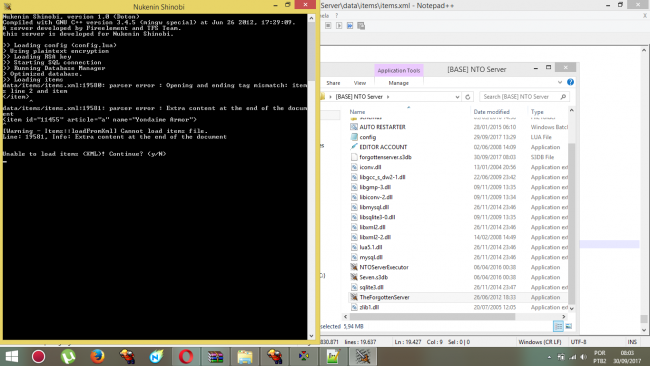Viewport: 650px width, 366px height.
Task: Close the Notepad++ document with the X icon
Action: (645, 15)
